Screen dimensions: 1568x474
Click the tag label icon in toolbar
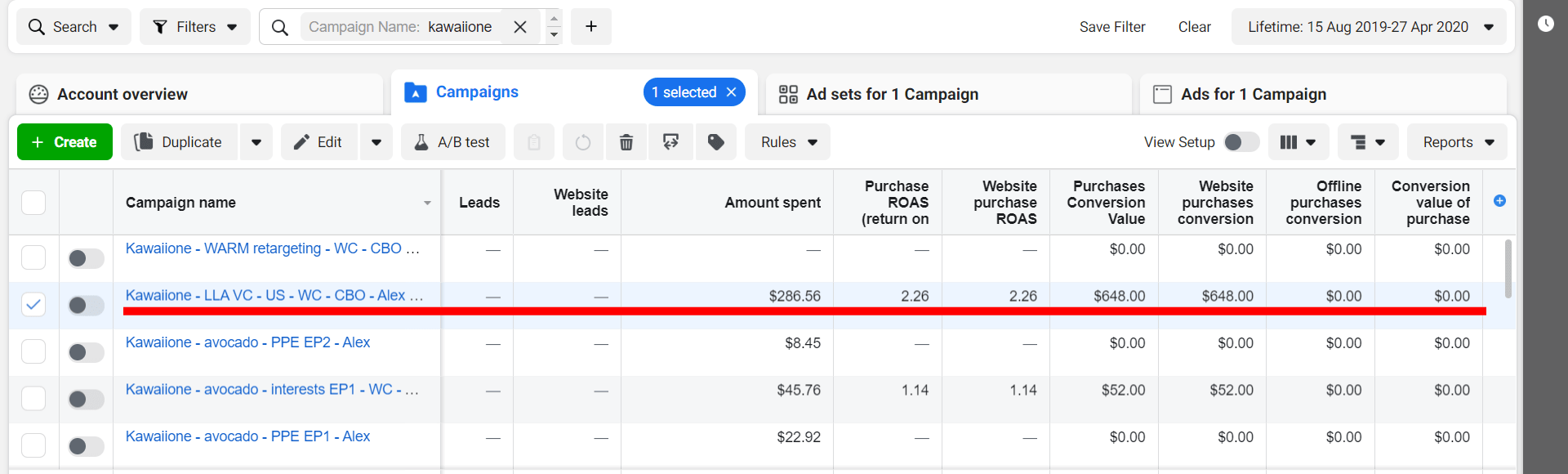(x=715, y=142)
